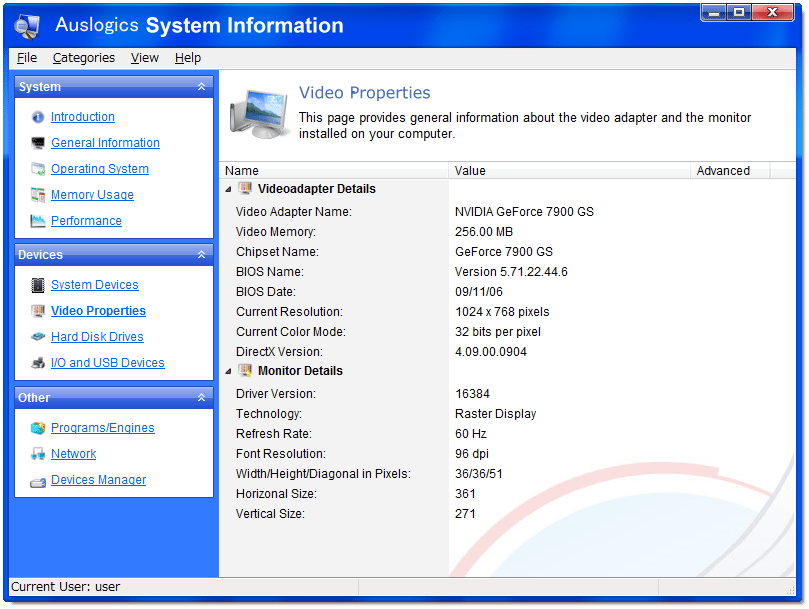
Task: Open the Network link
Action: [73, 454]
